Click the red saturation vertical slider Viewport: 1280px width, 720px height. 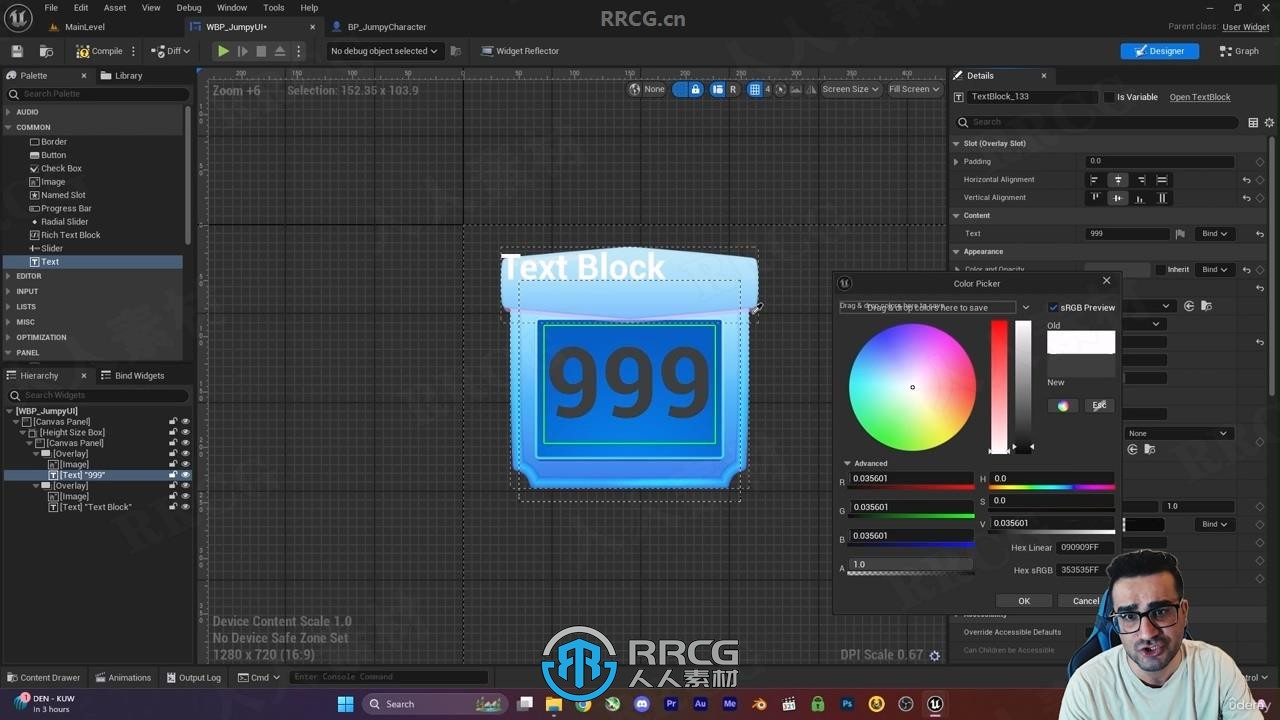point(999,387)
